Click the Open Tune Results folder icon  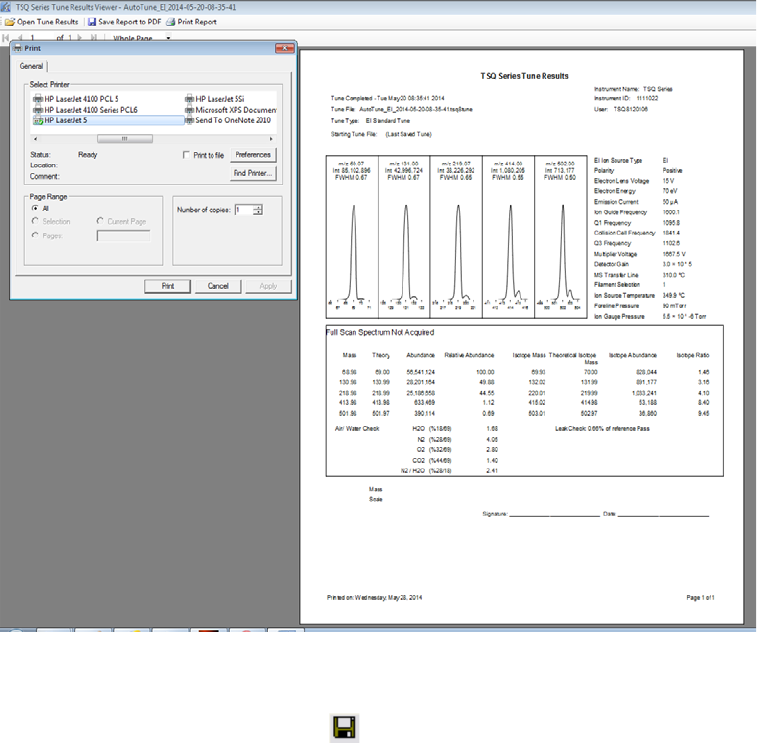pos(10,21)
